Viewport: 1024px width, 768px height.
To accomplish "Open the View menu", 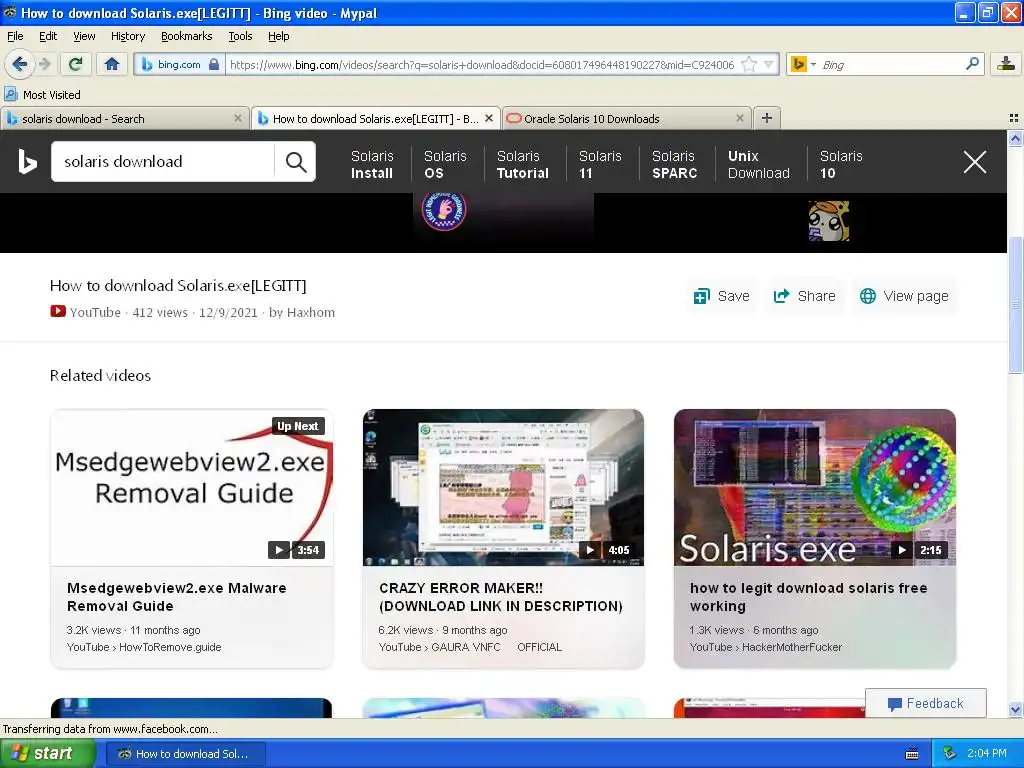I will [x=84, y=36].
